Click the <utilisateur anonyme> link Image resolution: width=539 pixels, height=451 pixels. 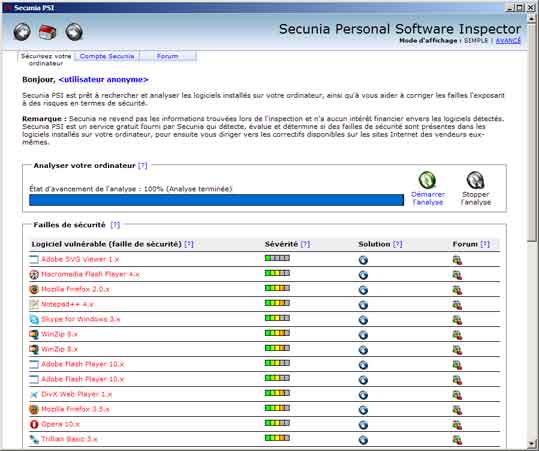[103, 80]
